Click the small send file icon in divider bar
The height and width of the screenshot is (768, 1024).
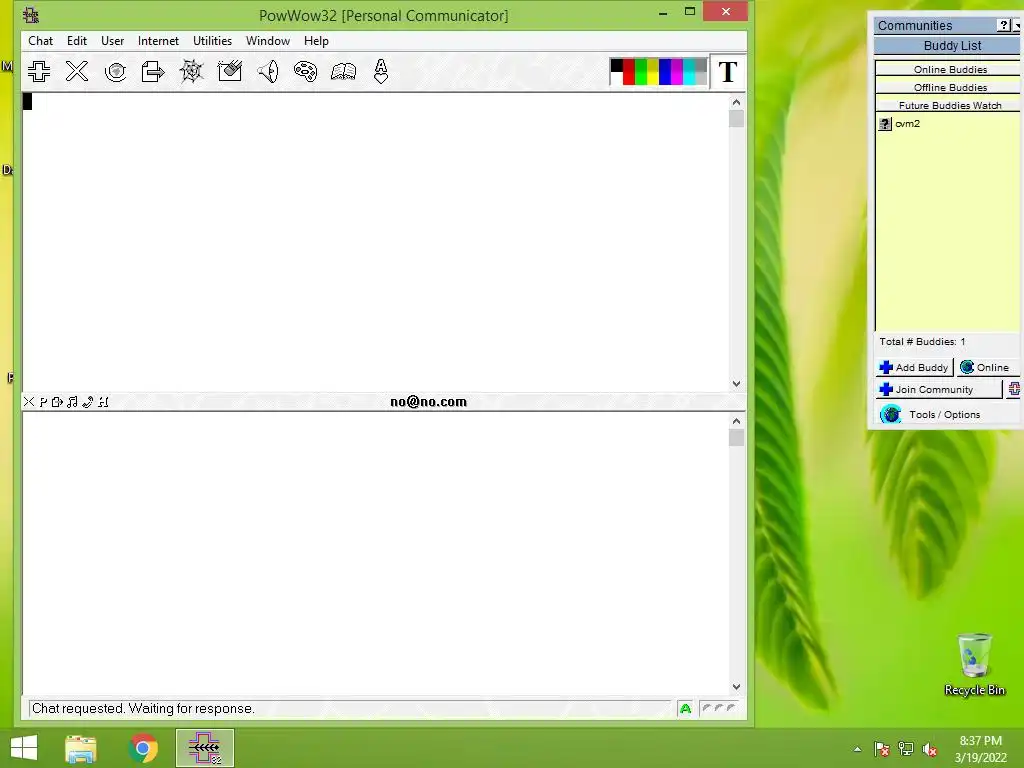point(57,402)
